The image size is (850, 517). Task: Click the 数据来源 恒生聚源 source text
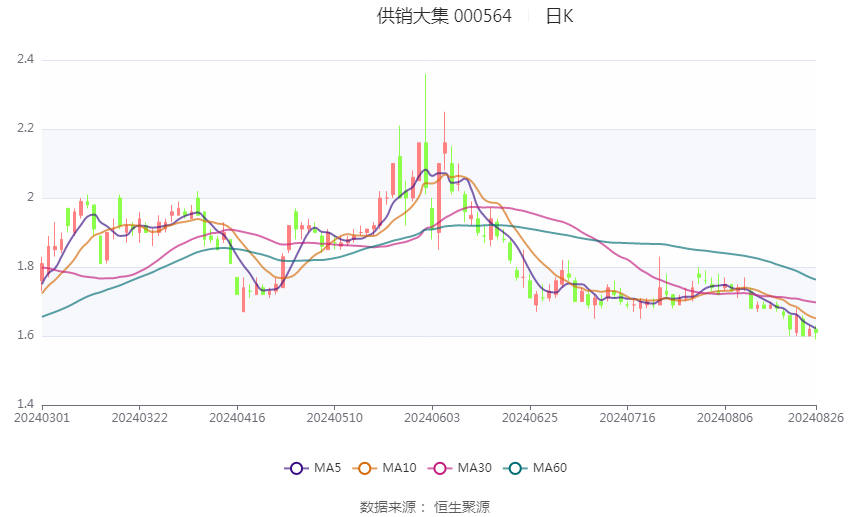pos(425,507)
